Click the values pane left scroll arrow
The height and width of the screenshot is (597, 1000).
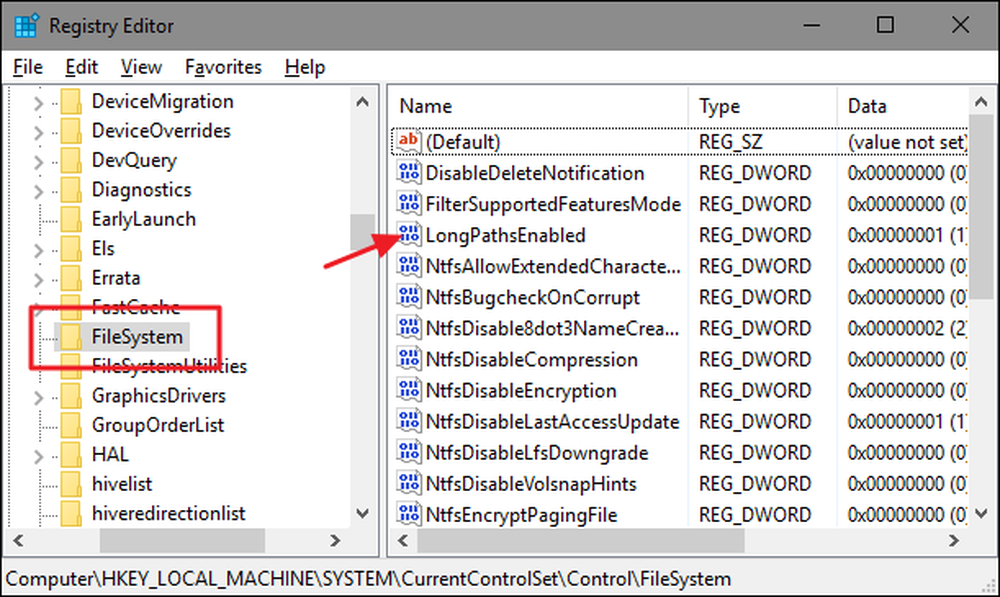coord(402,541)
